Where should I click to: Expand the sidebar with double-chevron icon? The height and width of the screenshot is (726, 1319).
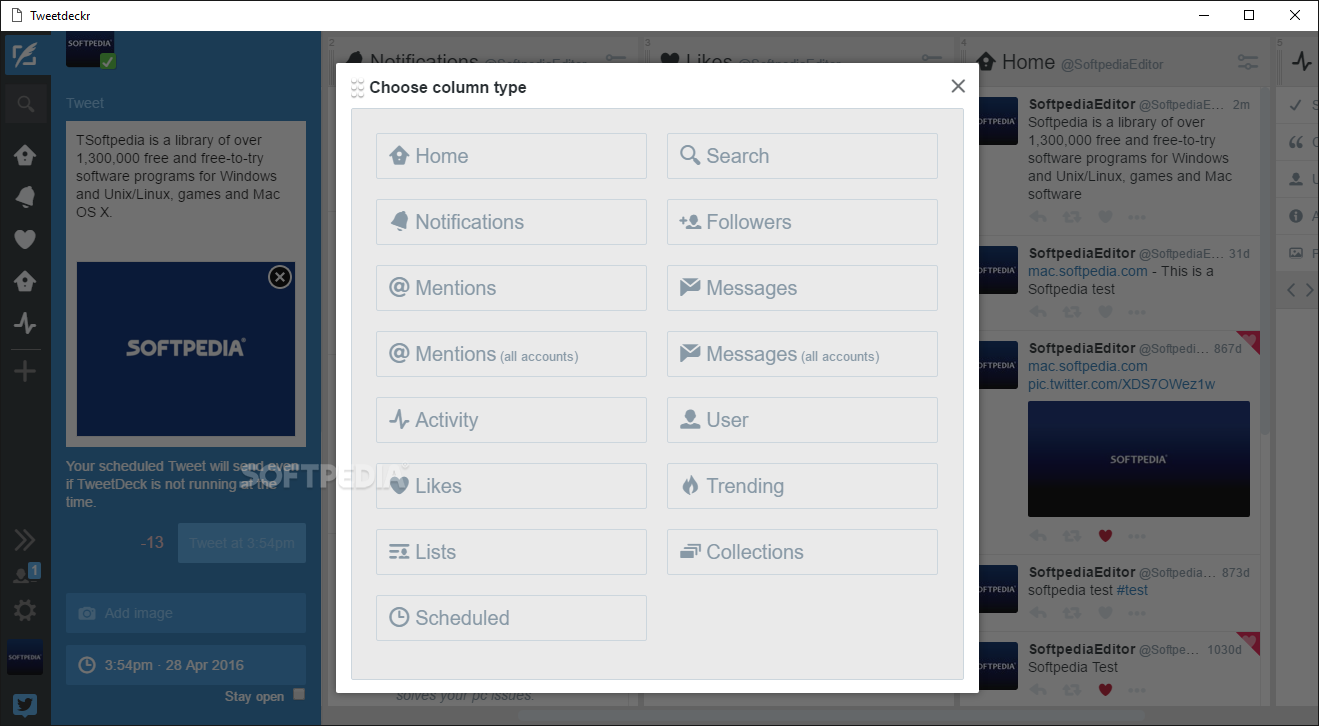tap(25, 541)
